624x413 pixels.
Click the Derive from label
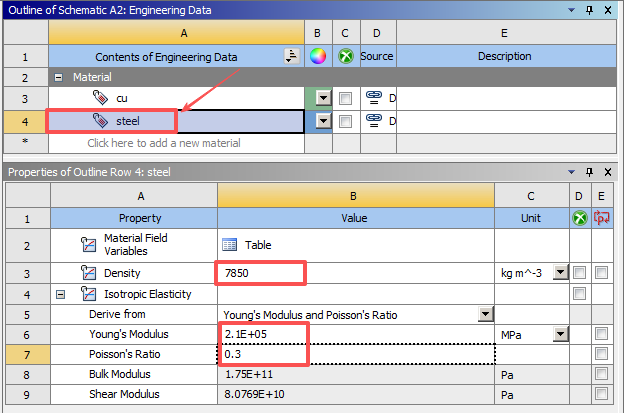click(117, 314)
